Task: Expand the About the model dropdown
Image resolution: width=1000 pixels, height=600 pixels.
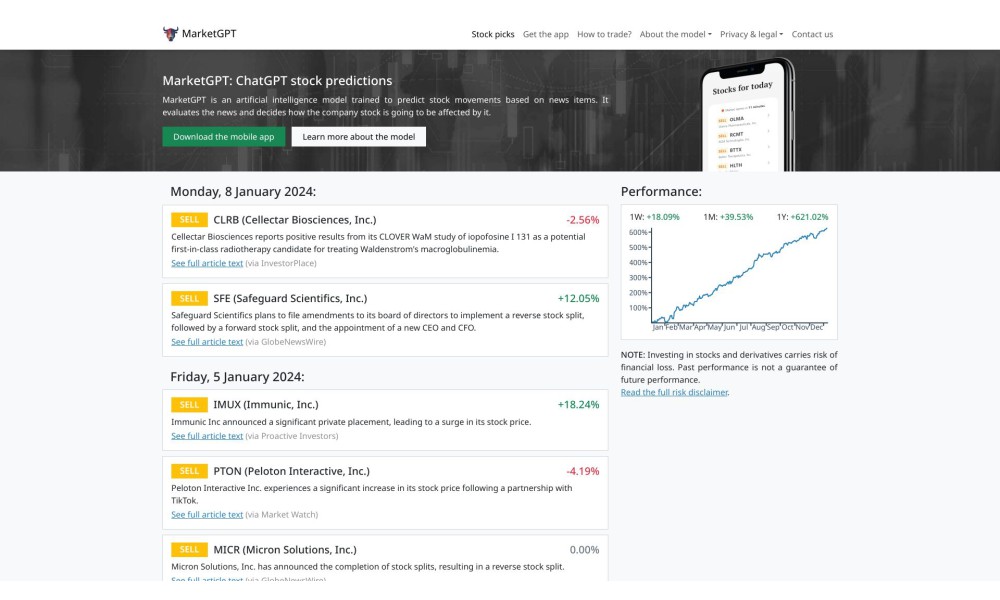Action: point(675,34)
